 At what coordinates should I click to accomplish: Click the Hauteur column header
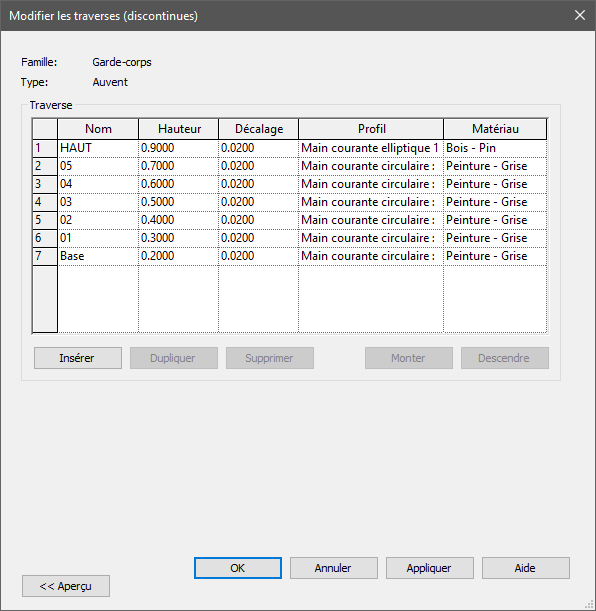pyautogui.click(x=178, y=129)
